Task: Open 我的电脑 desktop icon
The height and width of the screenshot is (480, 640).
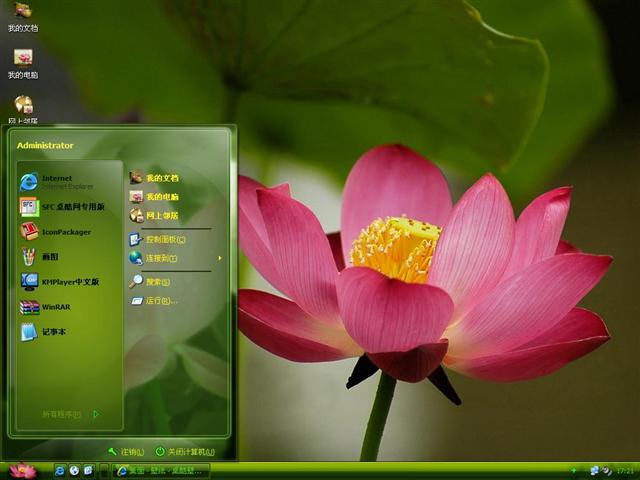Action: click(23, 64)
